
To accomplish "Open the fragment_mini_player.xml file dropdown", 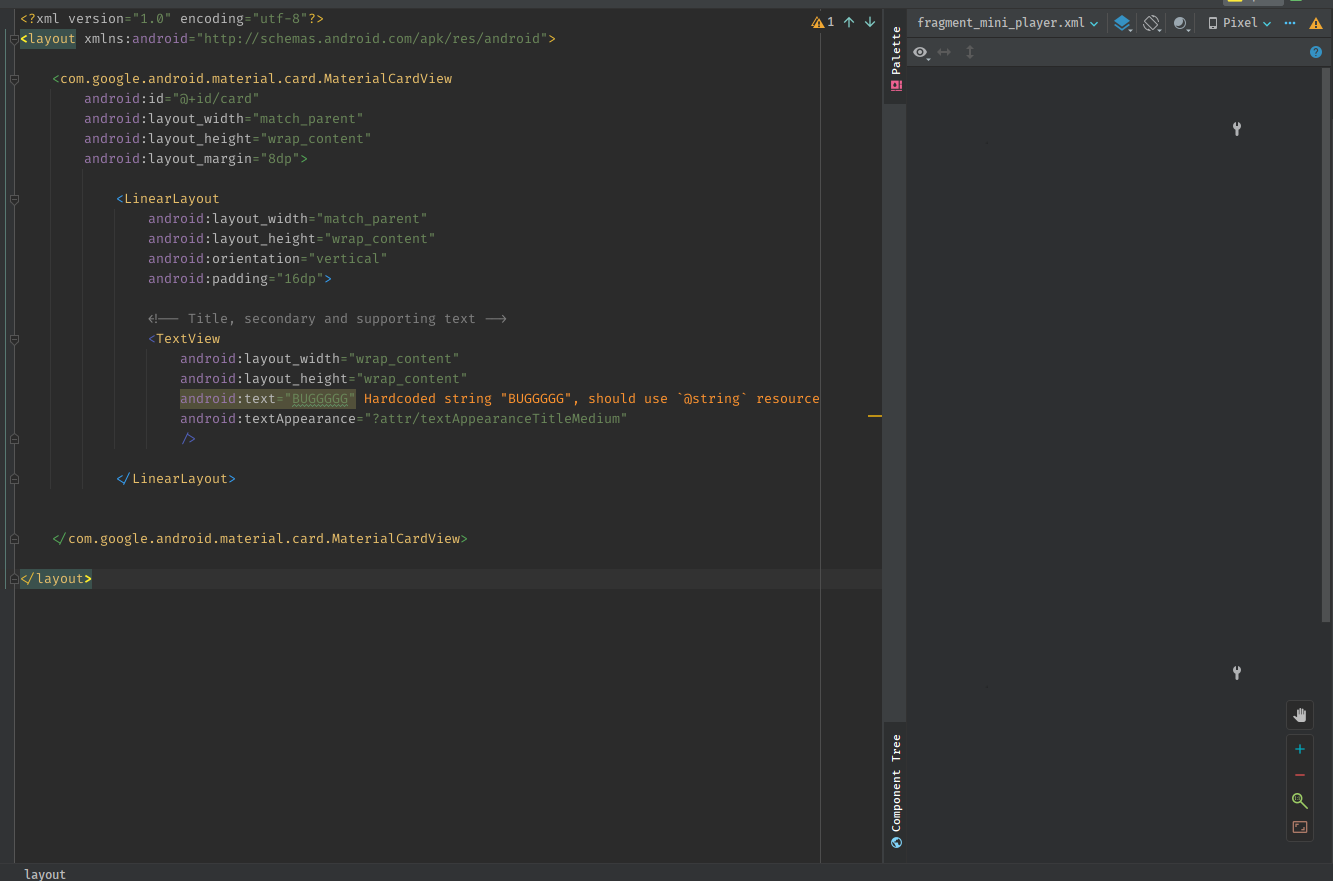I will 1007,23.
